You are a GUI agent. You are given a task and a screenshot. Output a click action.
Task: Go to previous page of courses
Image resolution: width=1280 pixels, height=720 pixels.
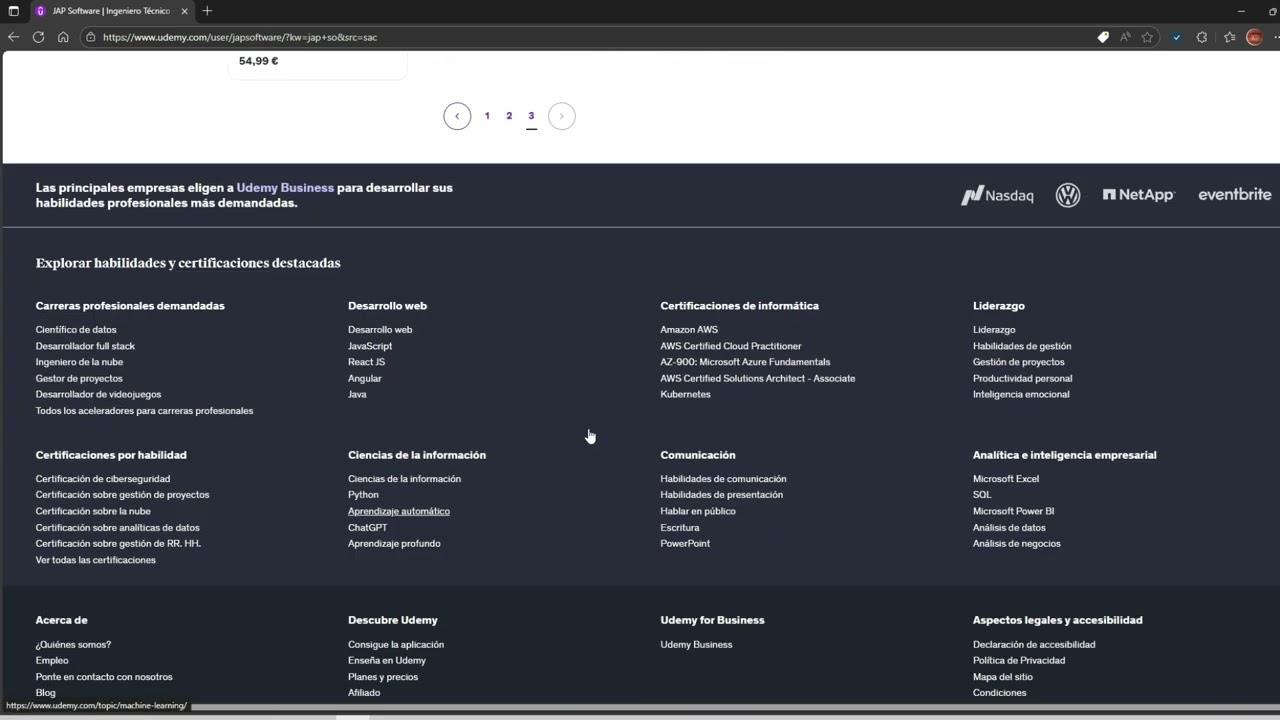[x=457, y=116]
